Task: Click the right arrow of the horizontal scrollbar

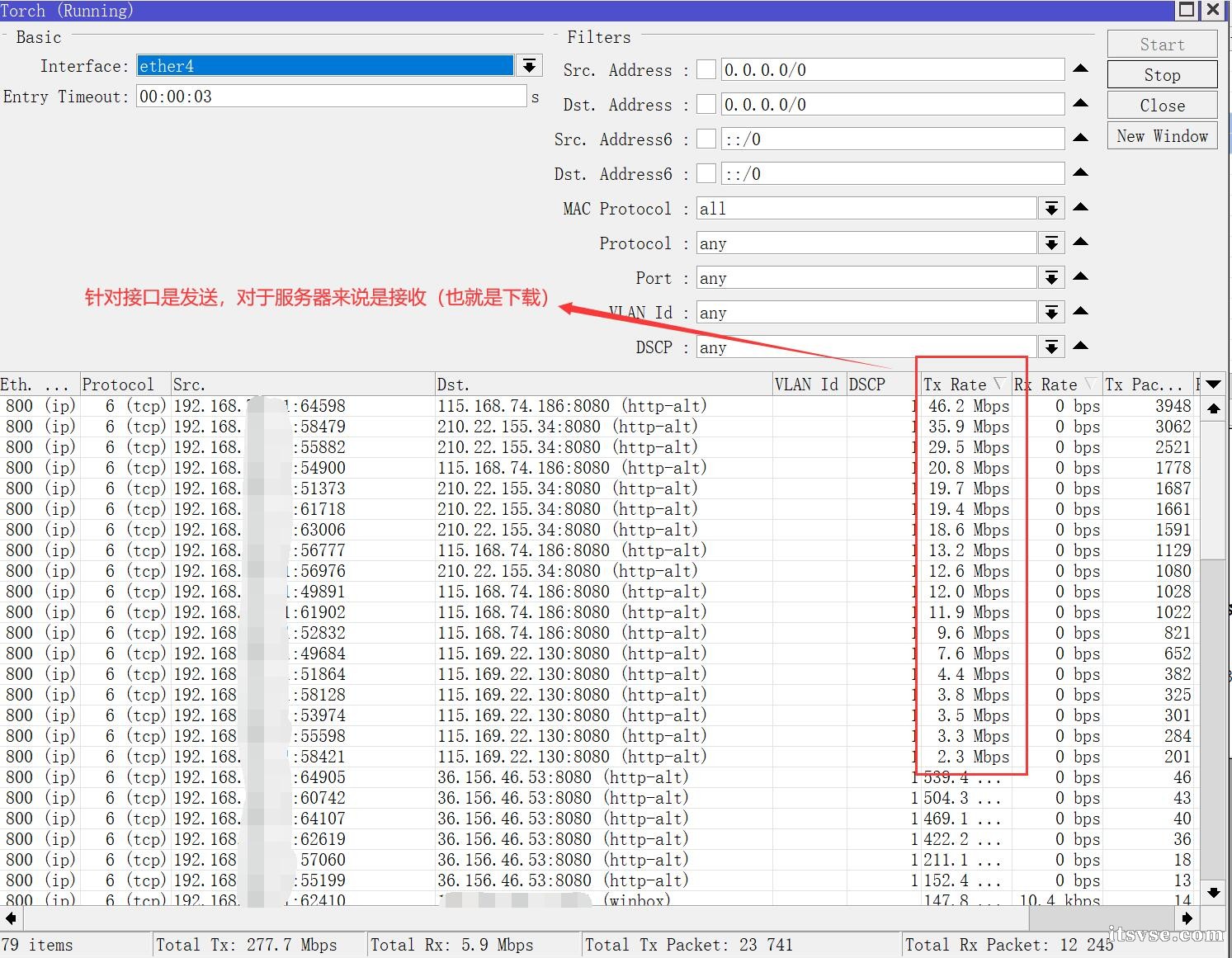Action: point(1186,918)
